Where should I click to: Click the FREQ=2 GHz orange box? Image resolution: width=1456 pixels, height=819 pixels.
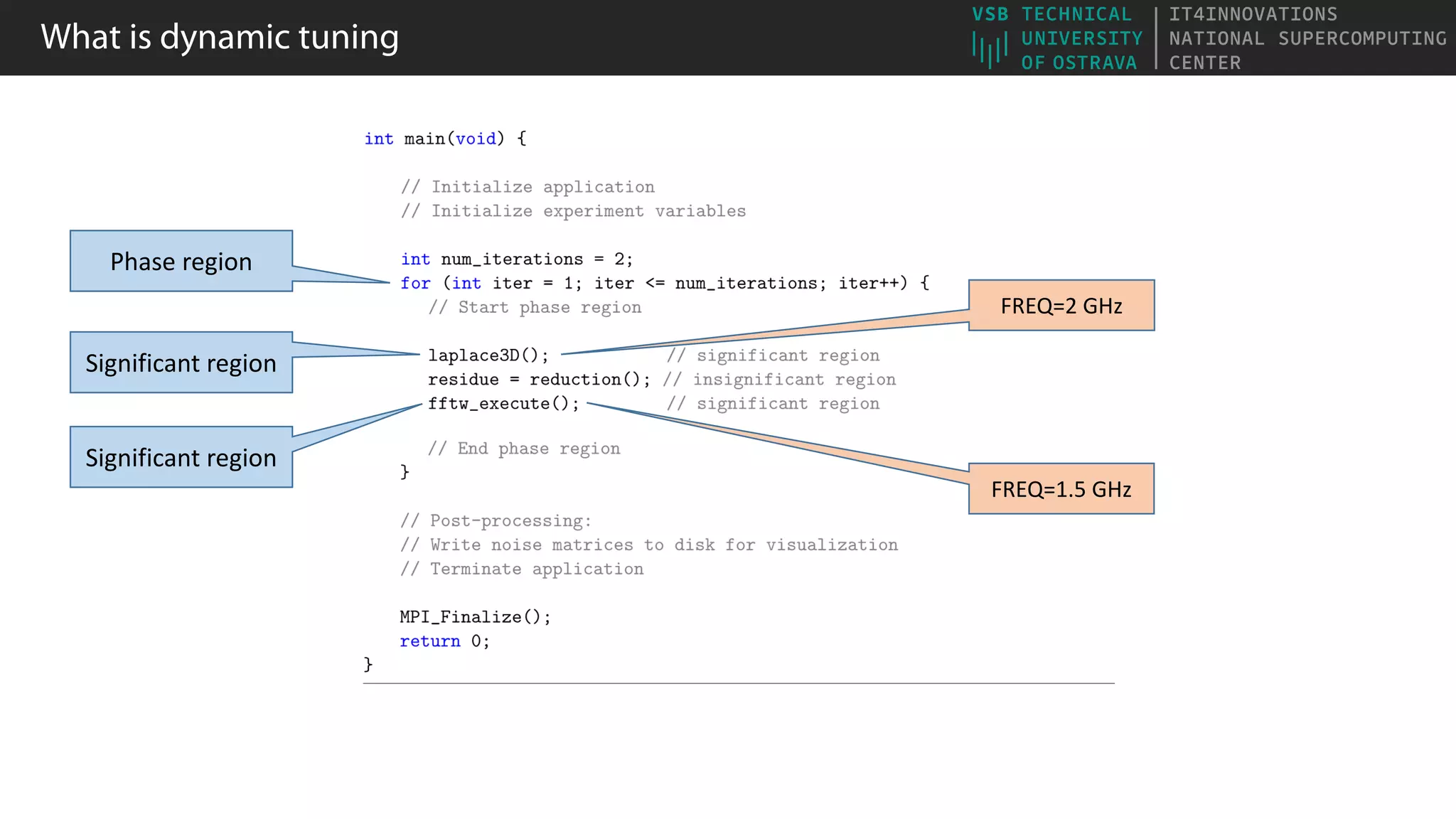(1061, 306)
